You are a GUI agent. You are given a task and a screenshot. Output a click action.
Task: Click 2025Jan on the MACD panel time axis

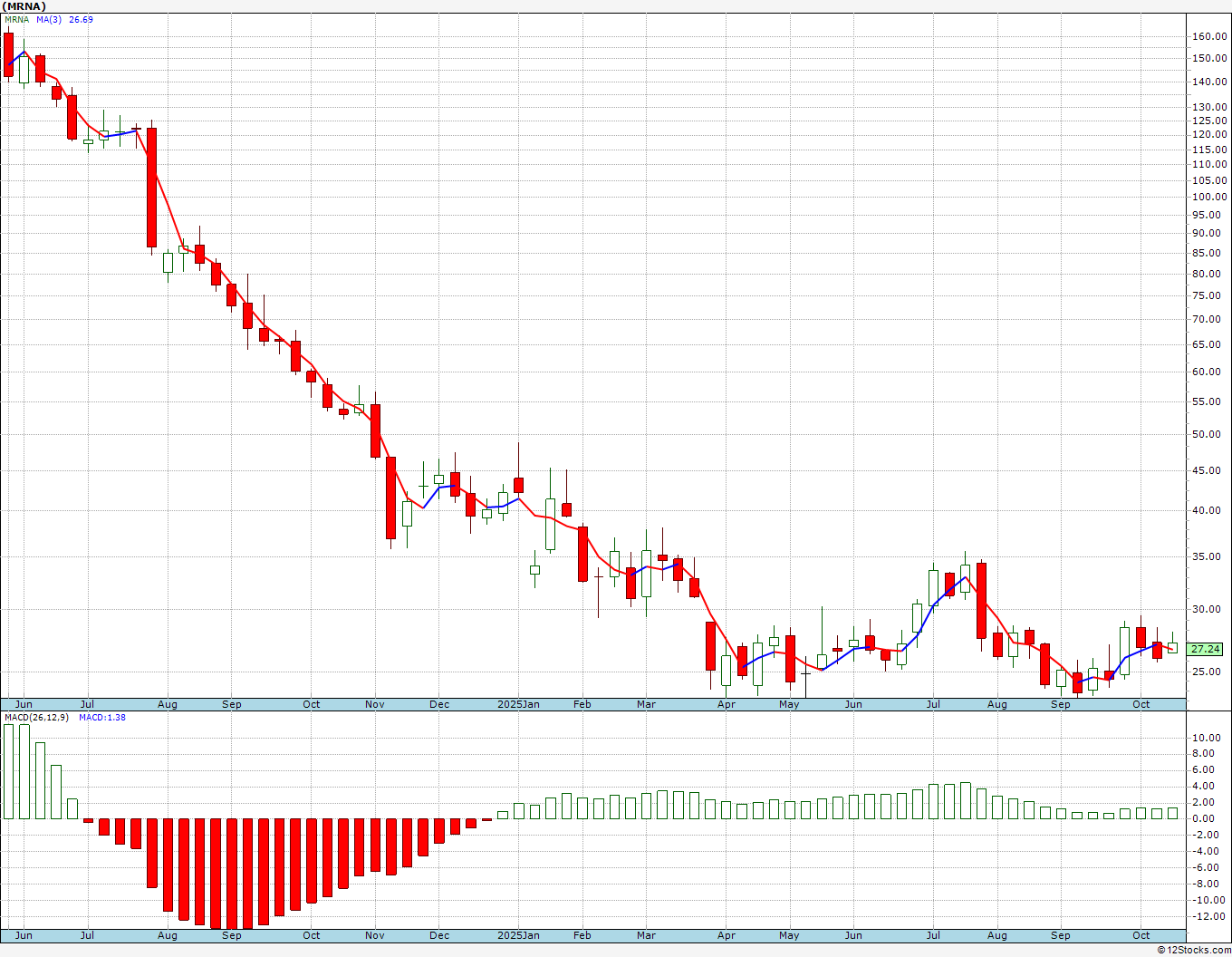point(519,935)
